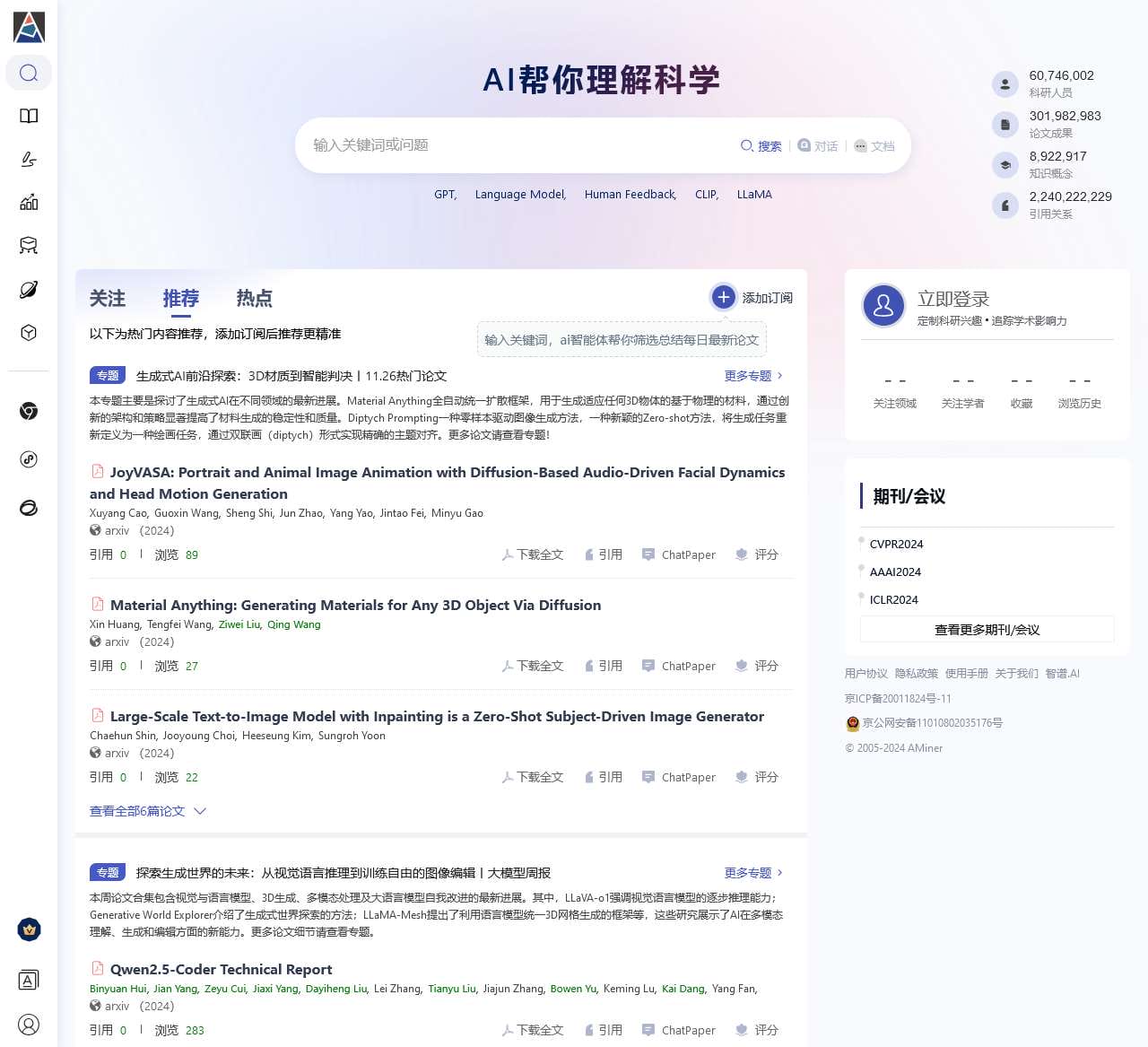Open PDF icon for Qwen2.5-Coder Technical Report
Viewport: 1148px width, 1047px height.
[x=98, y=968]
